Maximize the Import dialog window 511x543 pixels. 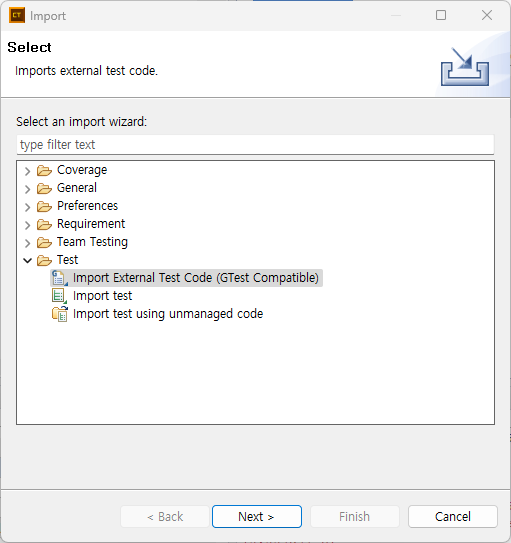(441, 15)
